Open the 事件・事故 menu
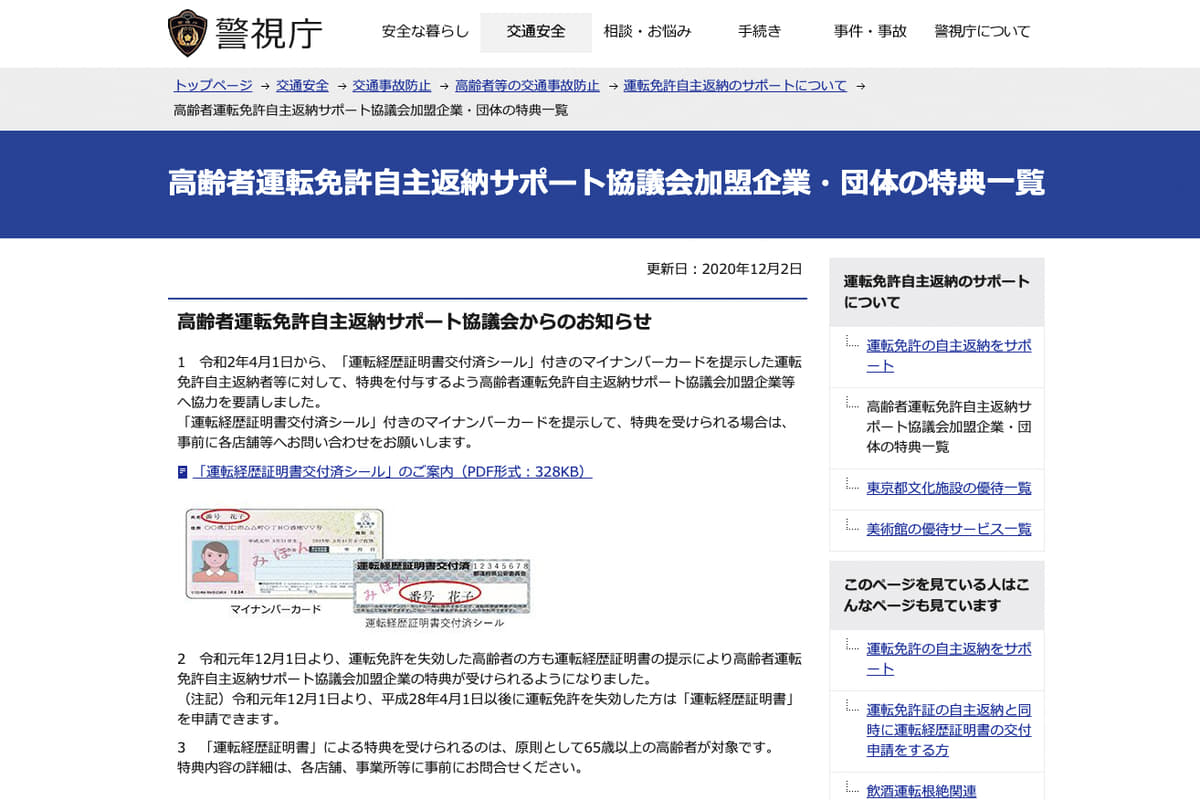Image resolution: width=1200 pixels, height=800 pixels. click(x=870, y=31)
